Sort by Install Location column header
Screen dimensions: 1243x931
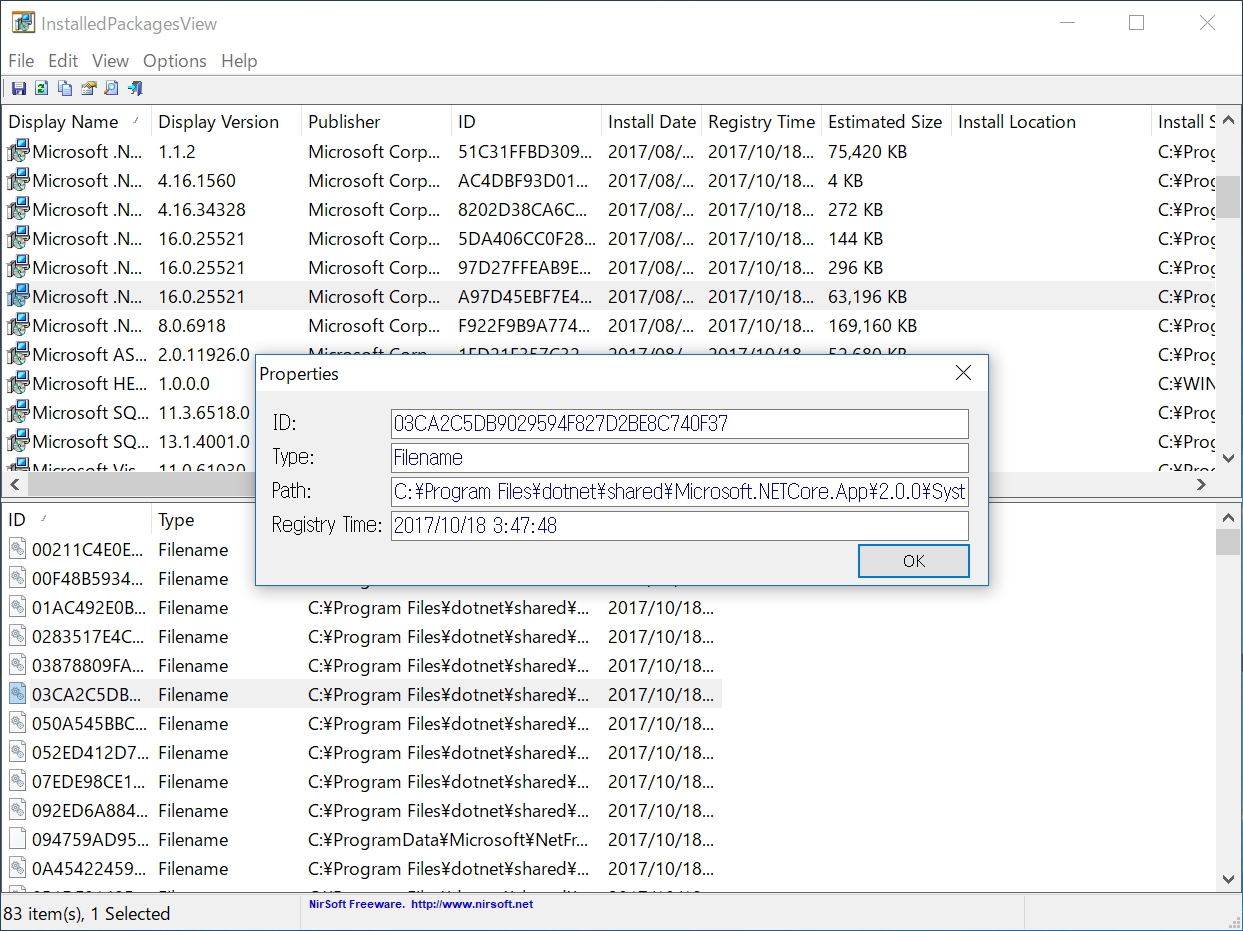(1051, 122)
